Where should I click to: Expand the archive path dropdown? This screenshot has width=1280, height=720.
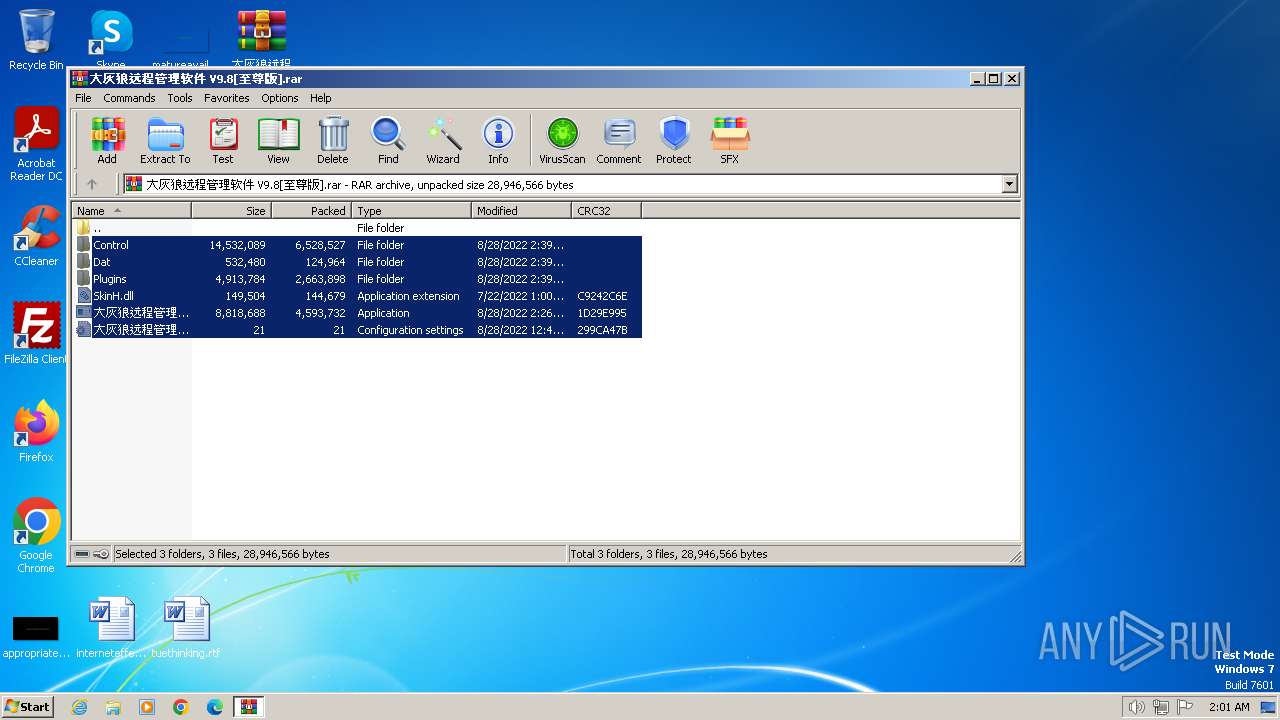click(x=1009, y=184)
